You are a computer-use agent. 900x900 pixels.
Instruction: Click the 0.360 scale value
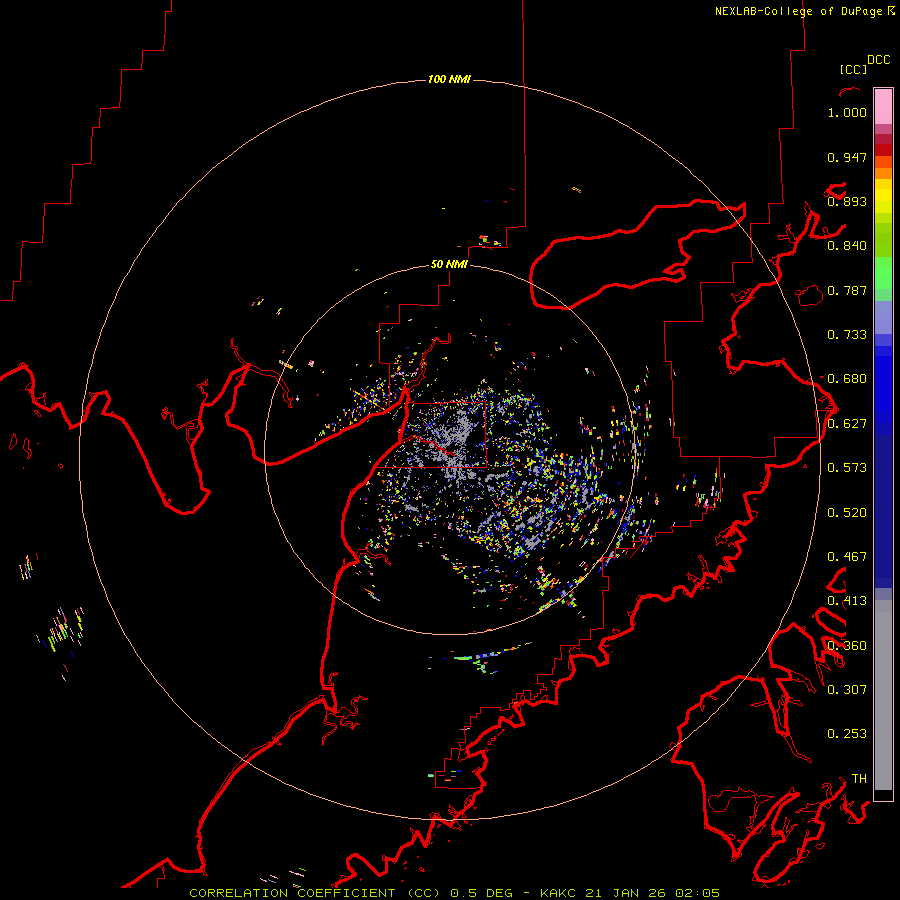tap(847, 646)
